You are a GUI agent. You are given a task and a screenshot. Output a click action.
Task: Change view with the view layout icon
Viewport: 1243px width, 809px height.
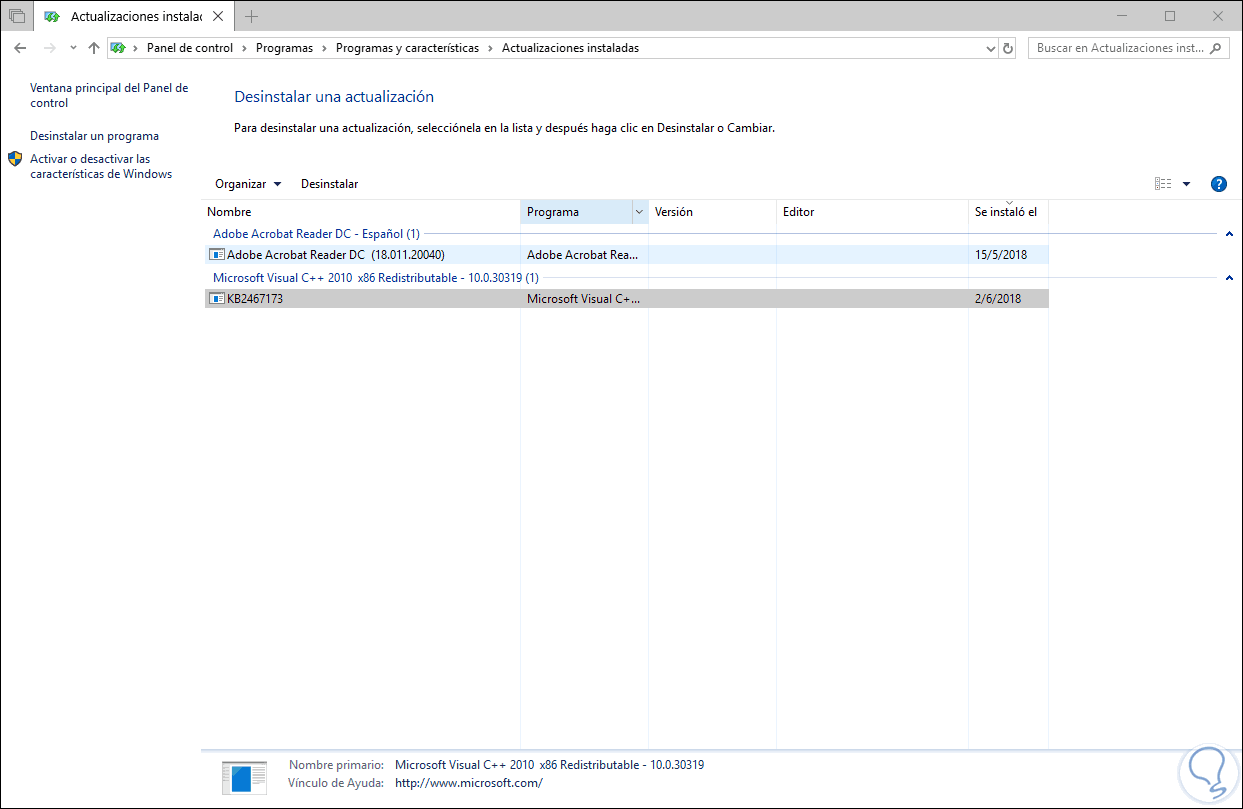1162,184
